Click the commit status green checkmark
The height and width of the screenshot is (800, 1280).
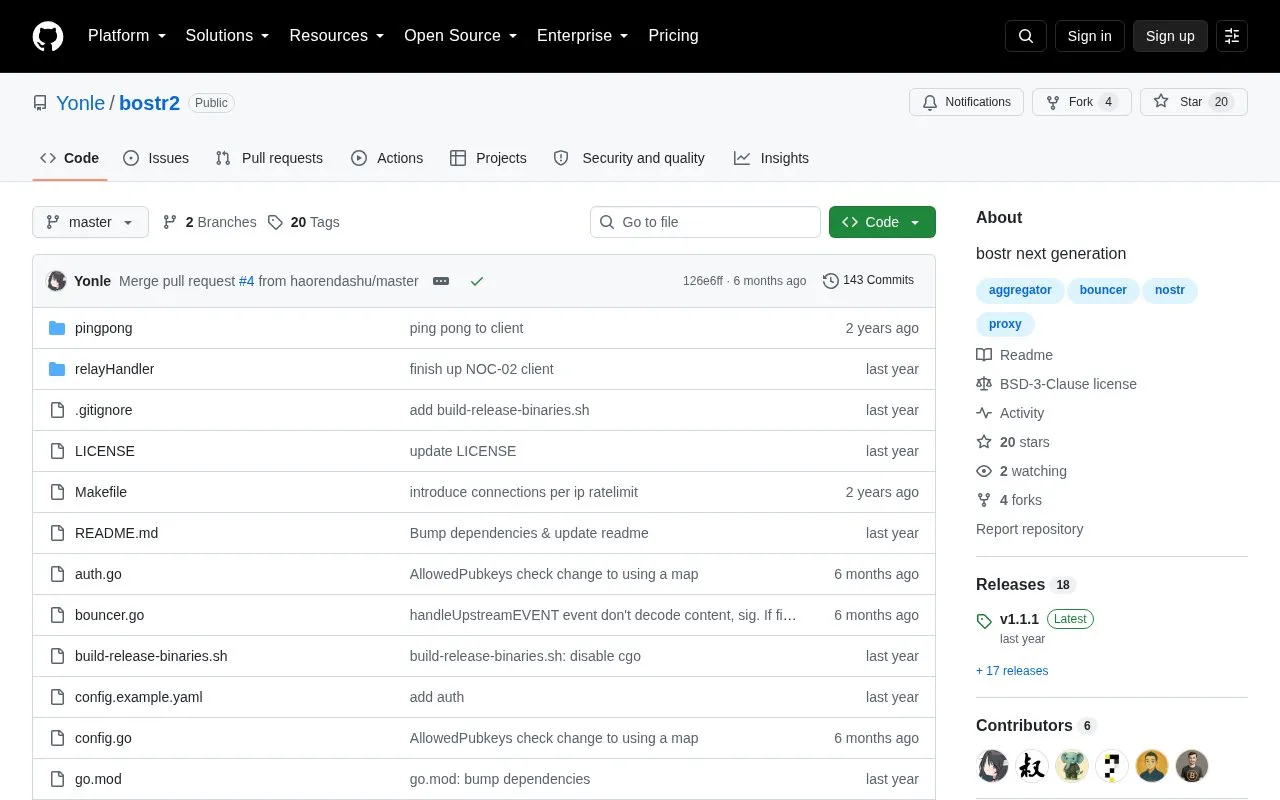coord(477,281)
